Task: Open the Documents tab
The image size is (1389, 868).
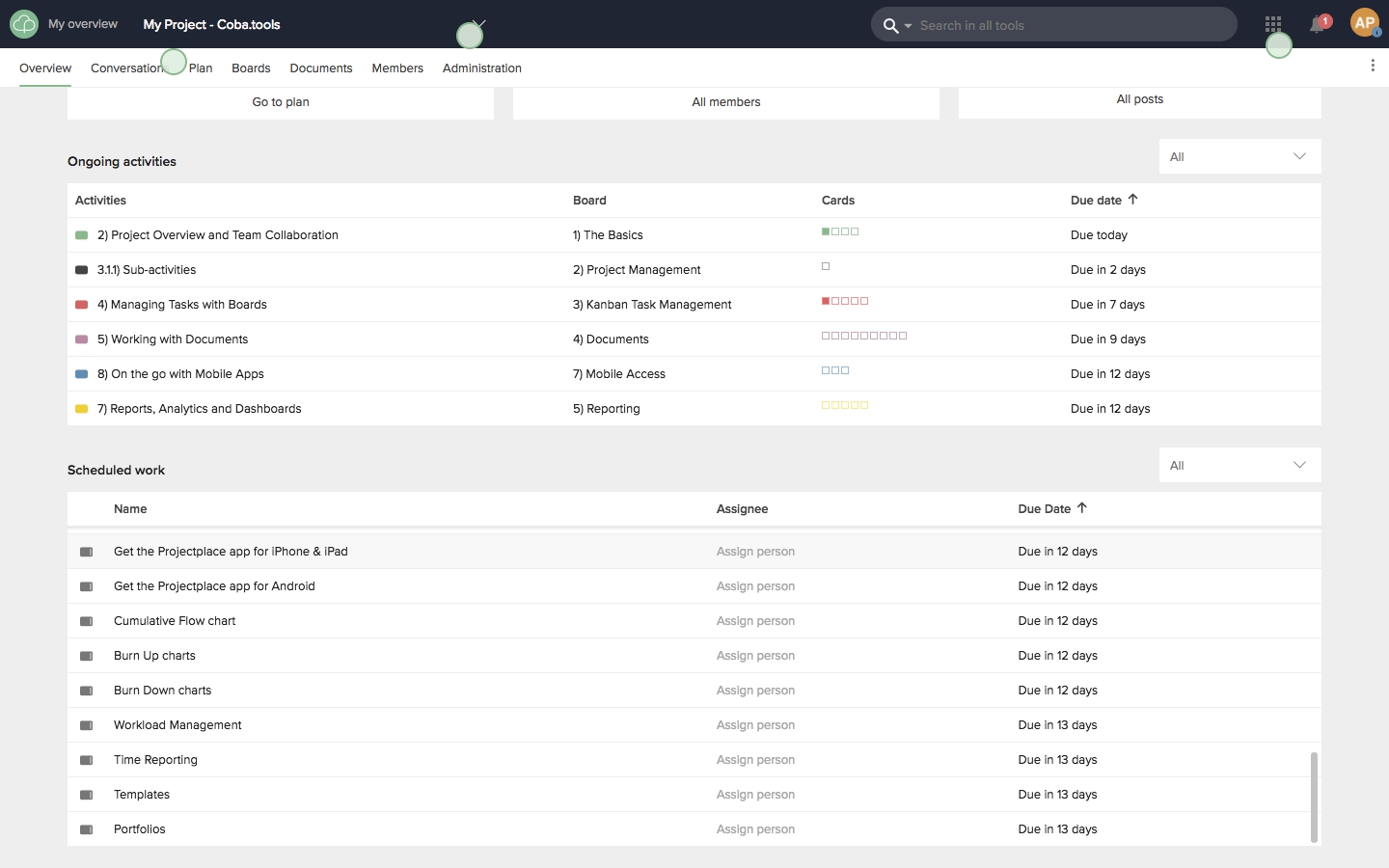Action: click(320, 68)
